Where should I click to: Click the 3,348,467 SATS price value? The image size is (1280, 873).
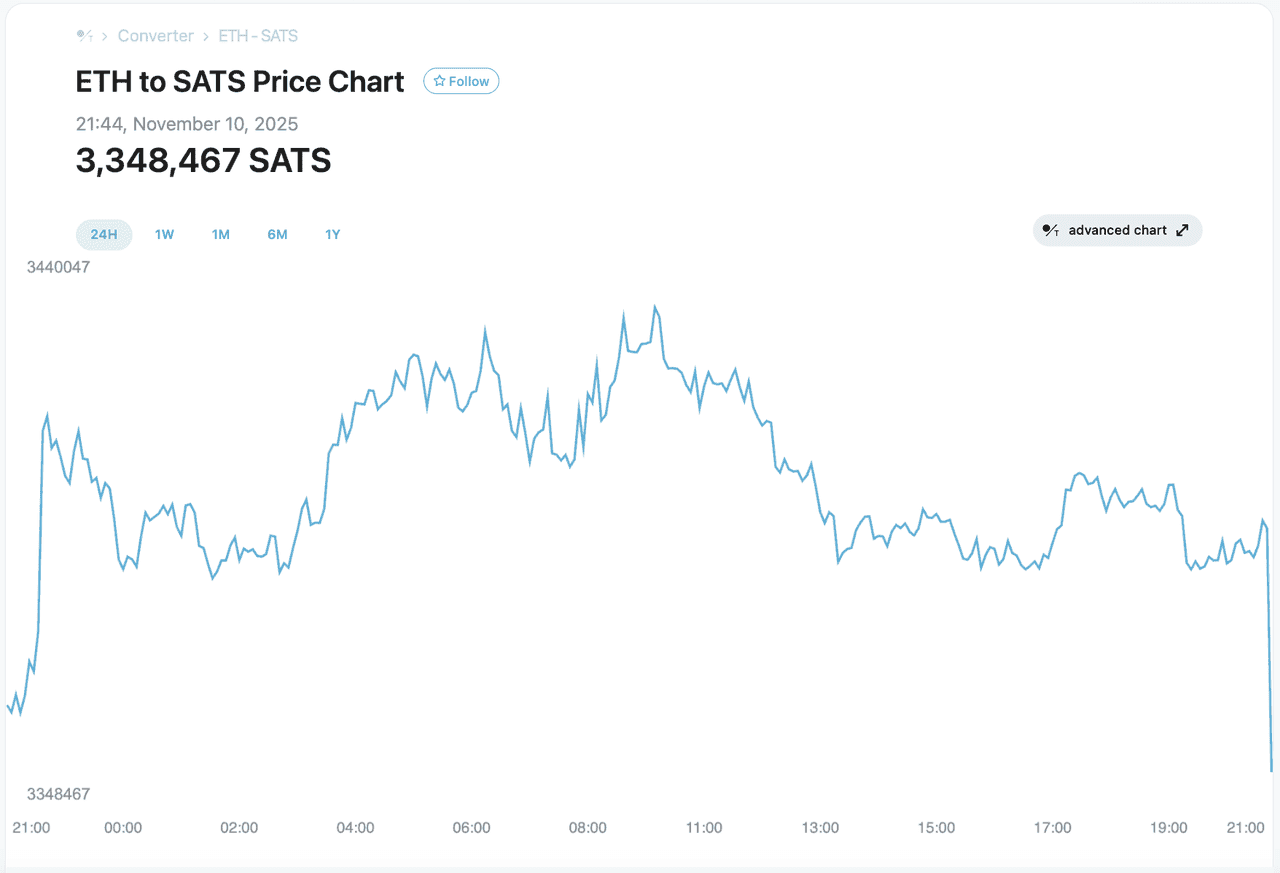pos(203,160)
